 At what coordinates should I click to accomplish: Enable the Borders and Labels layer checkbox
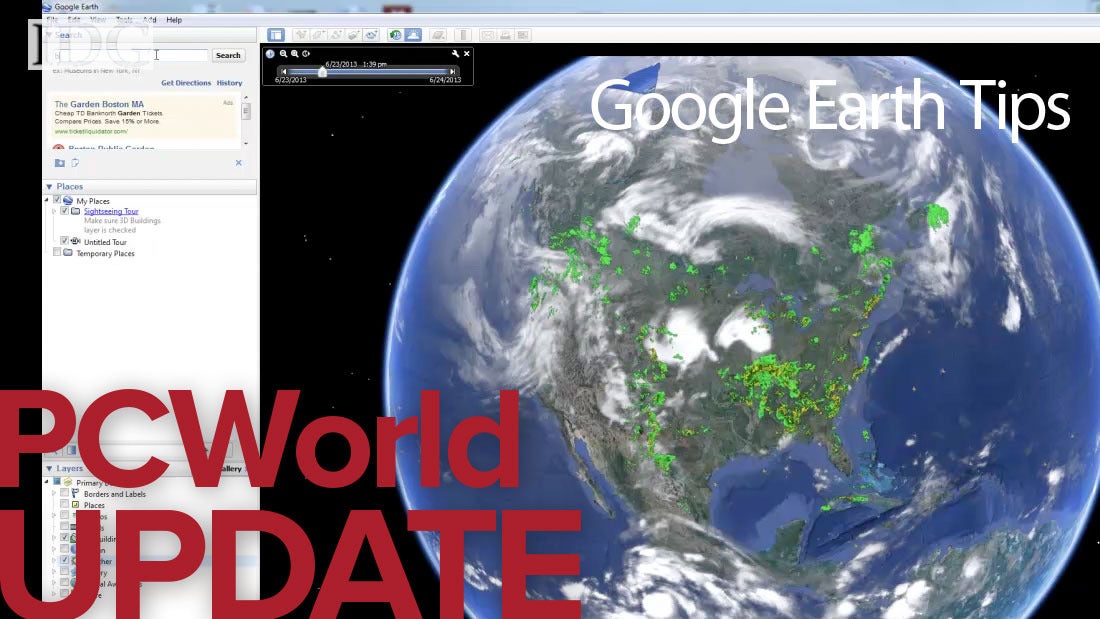(x=65, y=493)
